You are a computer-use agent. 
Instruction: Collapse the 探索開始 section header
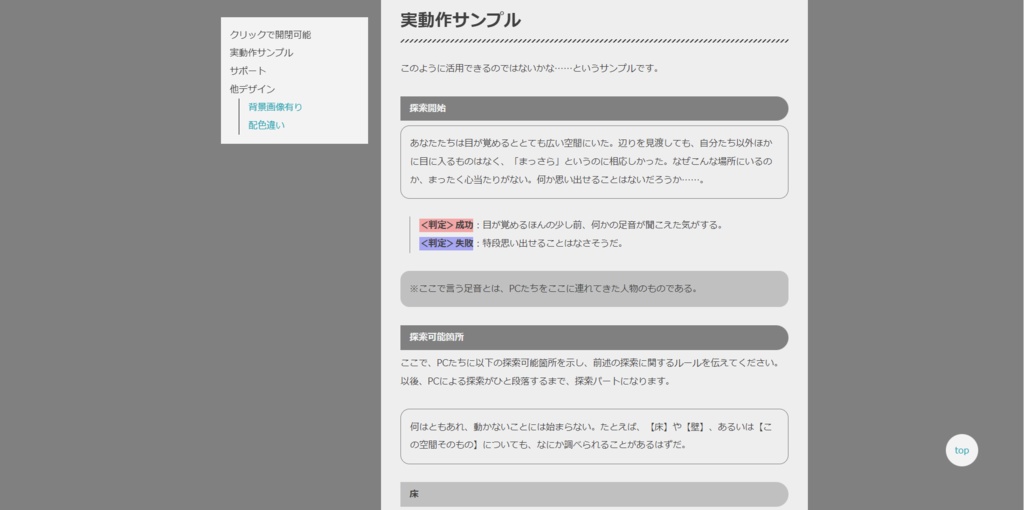click(x=594, y=108)
